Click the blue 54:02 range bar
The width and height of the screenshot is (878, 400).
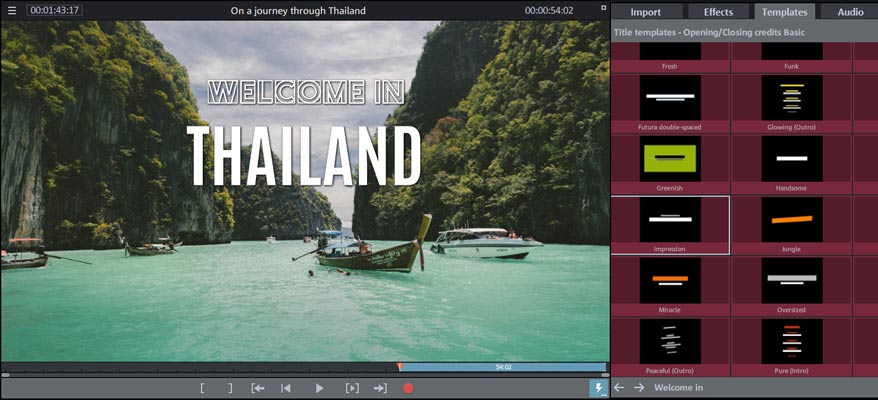(x=503, y=367)
